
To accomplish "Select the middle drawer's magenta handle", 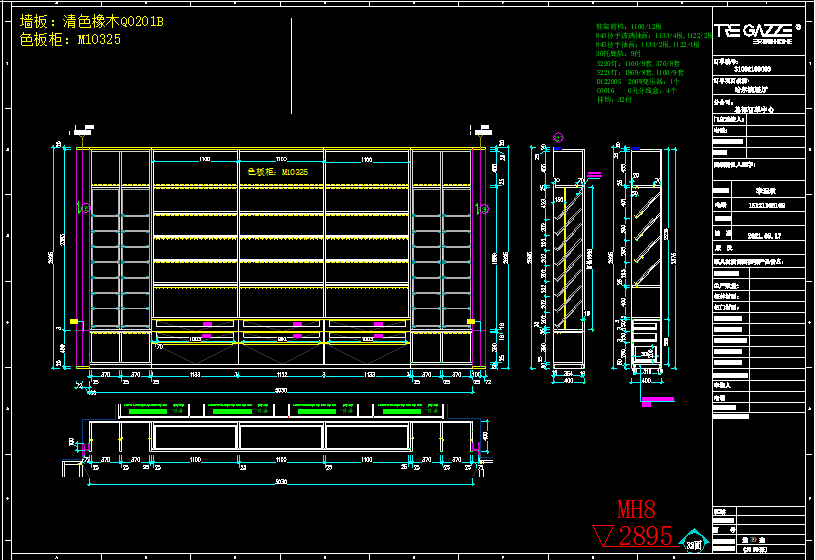I will point(296,324).
